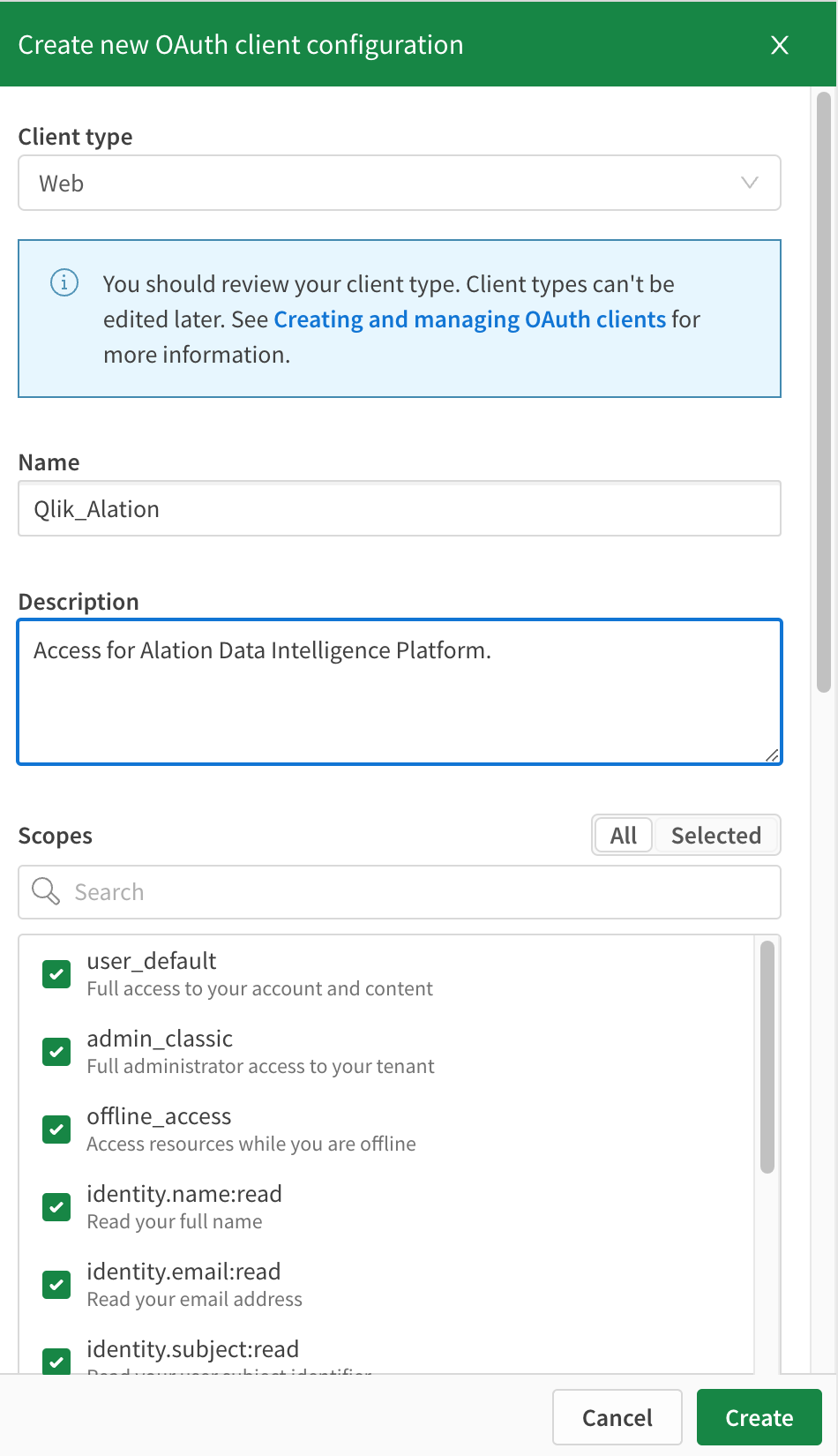Uncheck the user_default scope
The height and width of the screenshot is (1456, 838).
[56, 974]
